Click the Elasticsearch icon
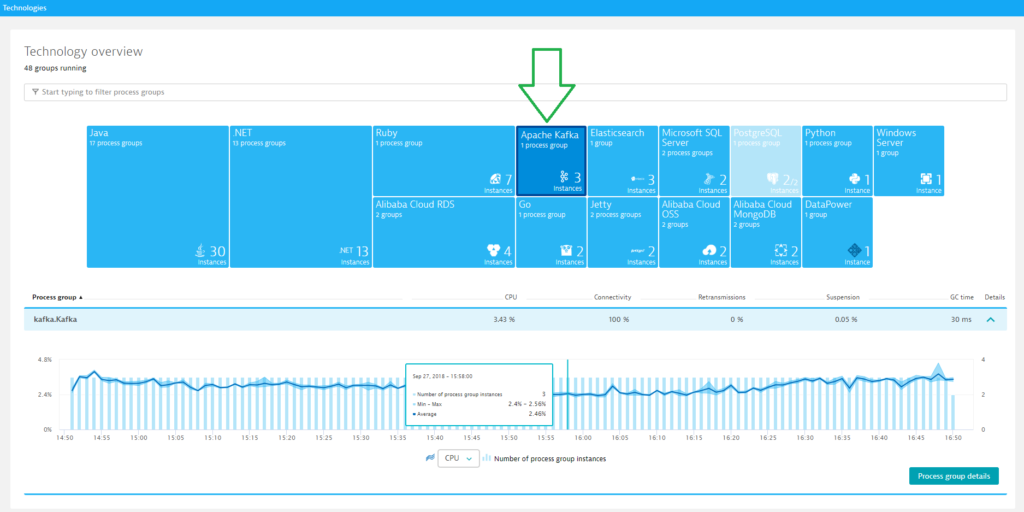 tap(637, 178)
